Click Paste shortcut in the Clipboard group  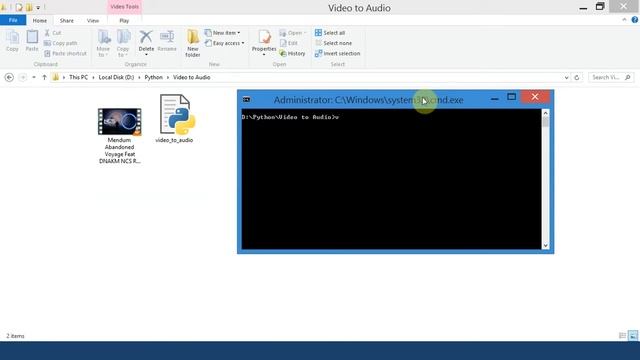coord(65,53)
